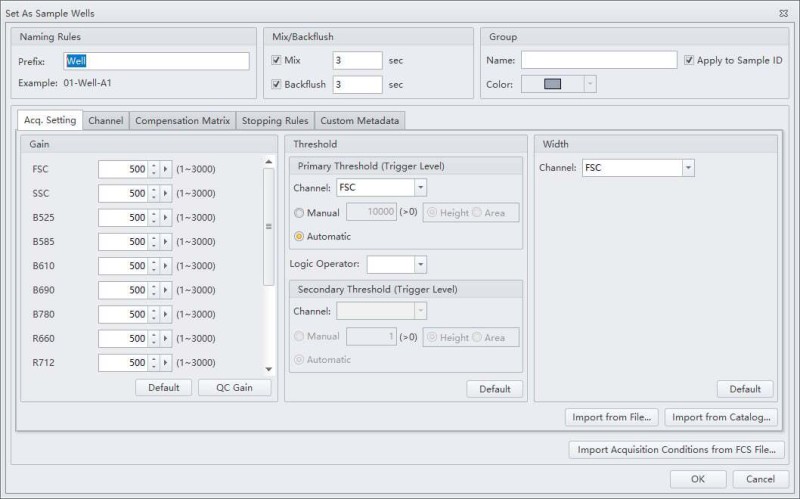800x499 pixels.
Task: Click the Threshold panel Default button
Action: click(494, 389)
